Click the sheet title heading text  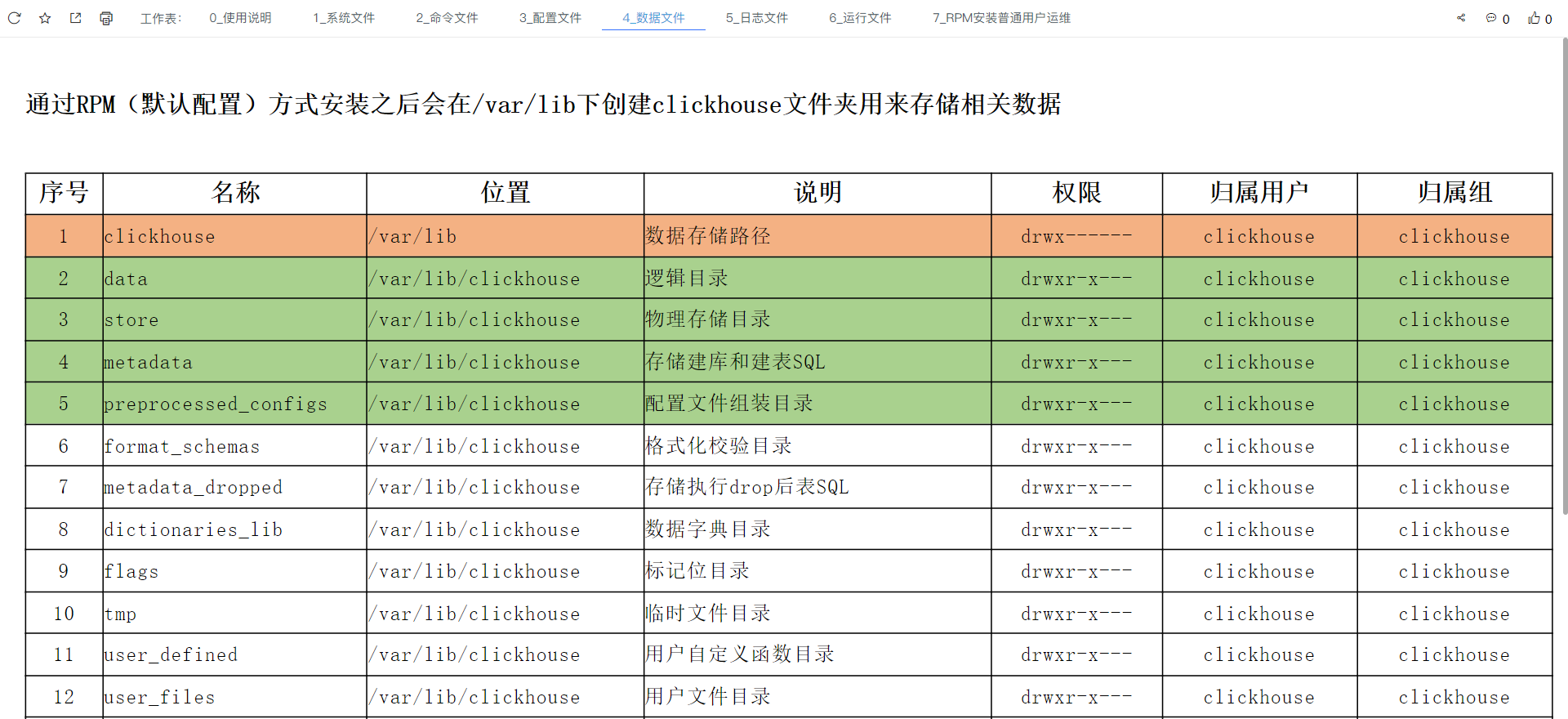pyautogui.click(x=543, y=105)
